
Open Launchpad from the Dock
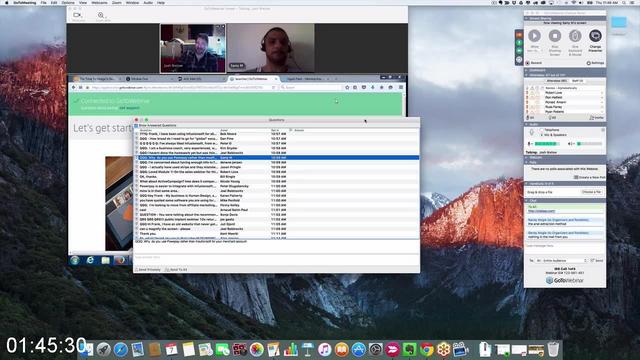pyautogui.click(x=104, y=349)
